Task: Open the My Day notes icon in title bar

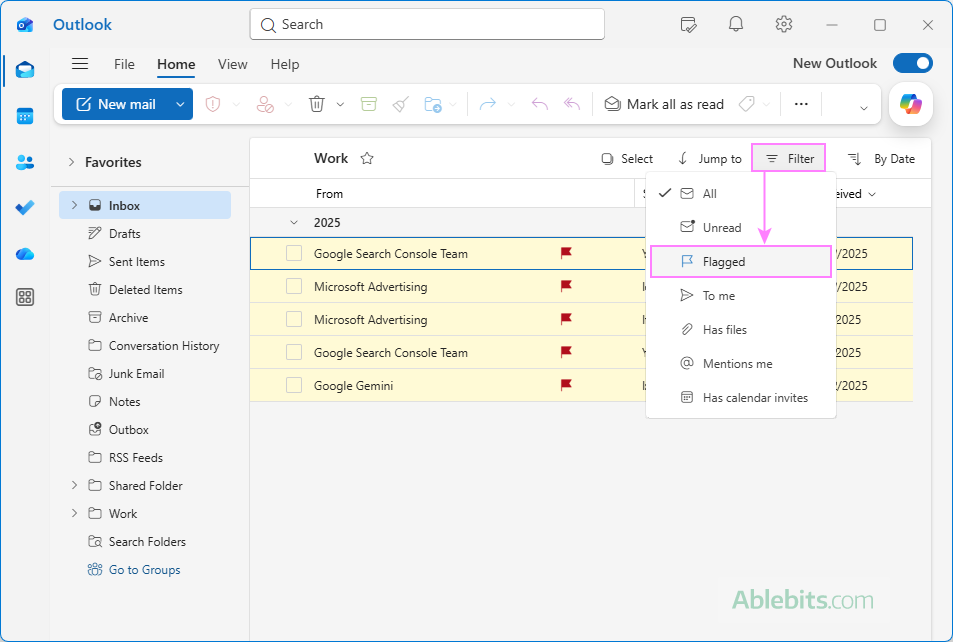Action: point(688,25)
